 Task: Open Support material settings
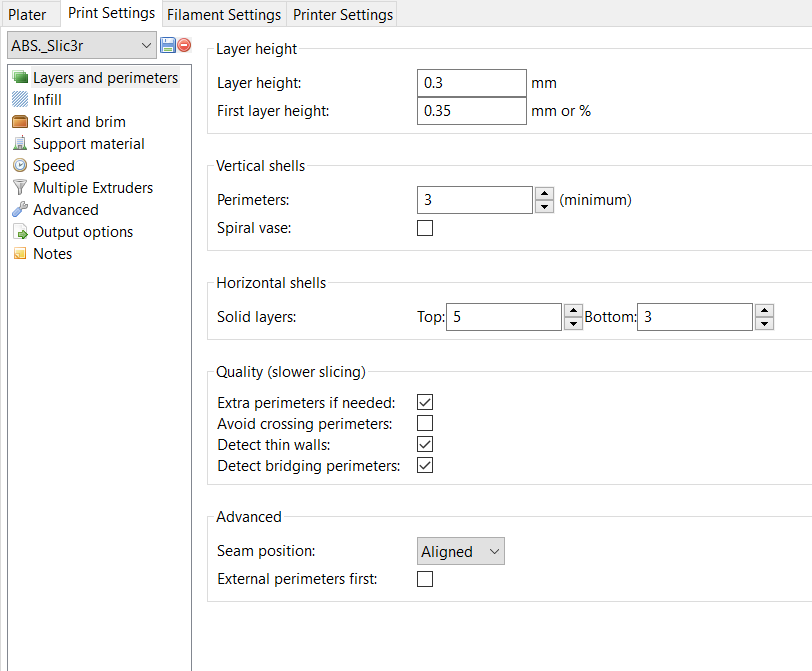click(x=88, y=144)
